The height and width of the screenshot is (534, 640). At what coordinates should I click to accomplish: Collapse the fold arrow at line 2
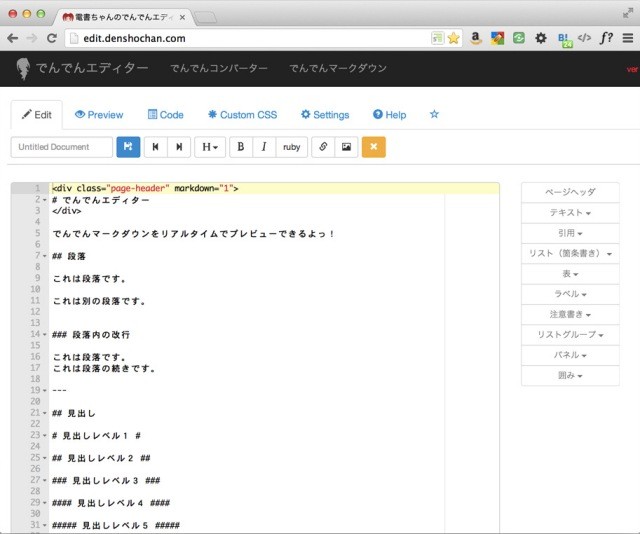44,200
